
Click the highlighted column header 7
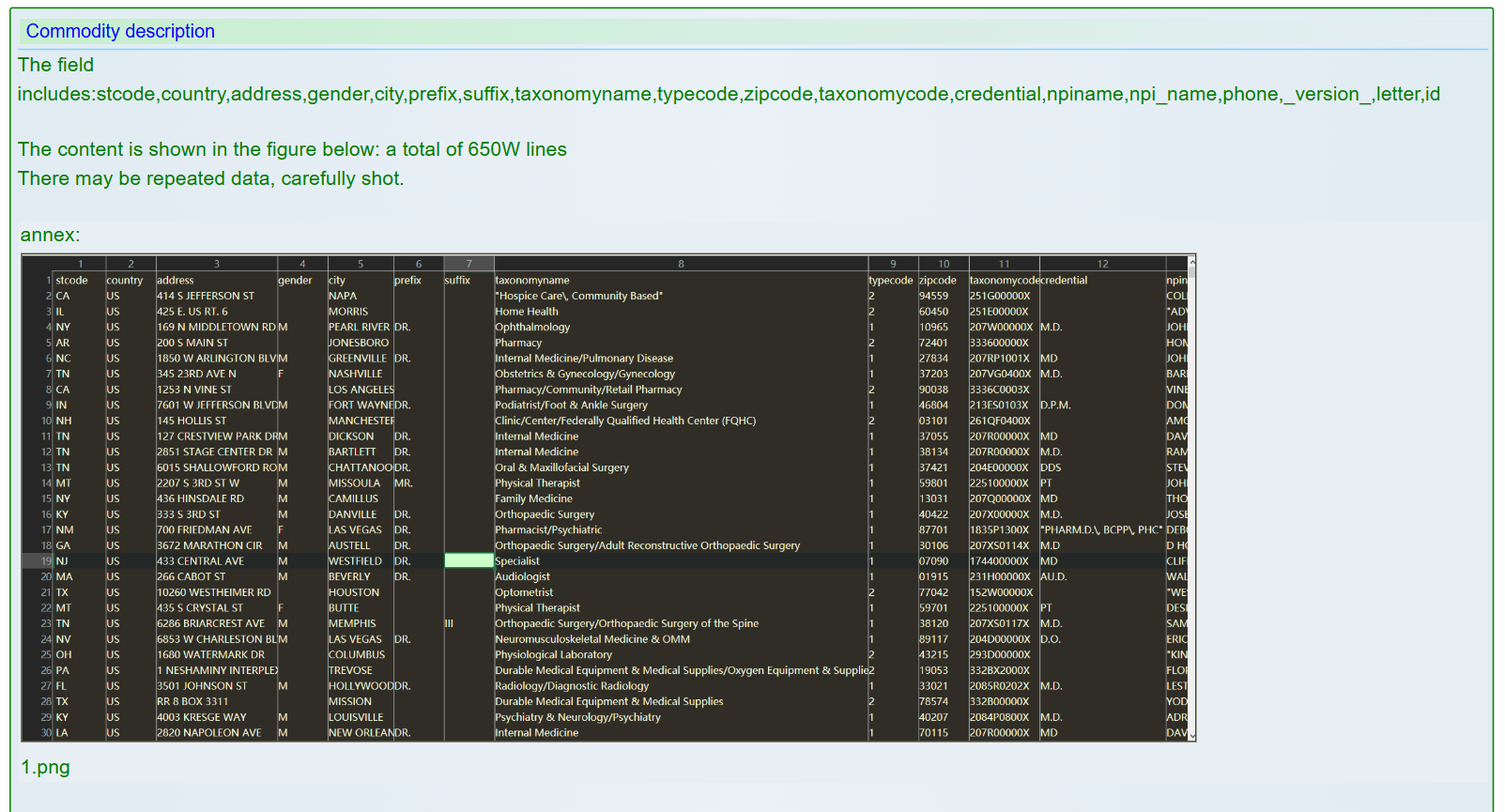(x=468, y=264)
